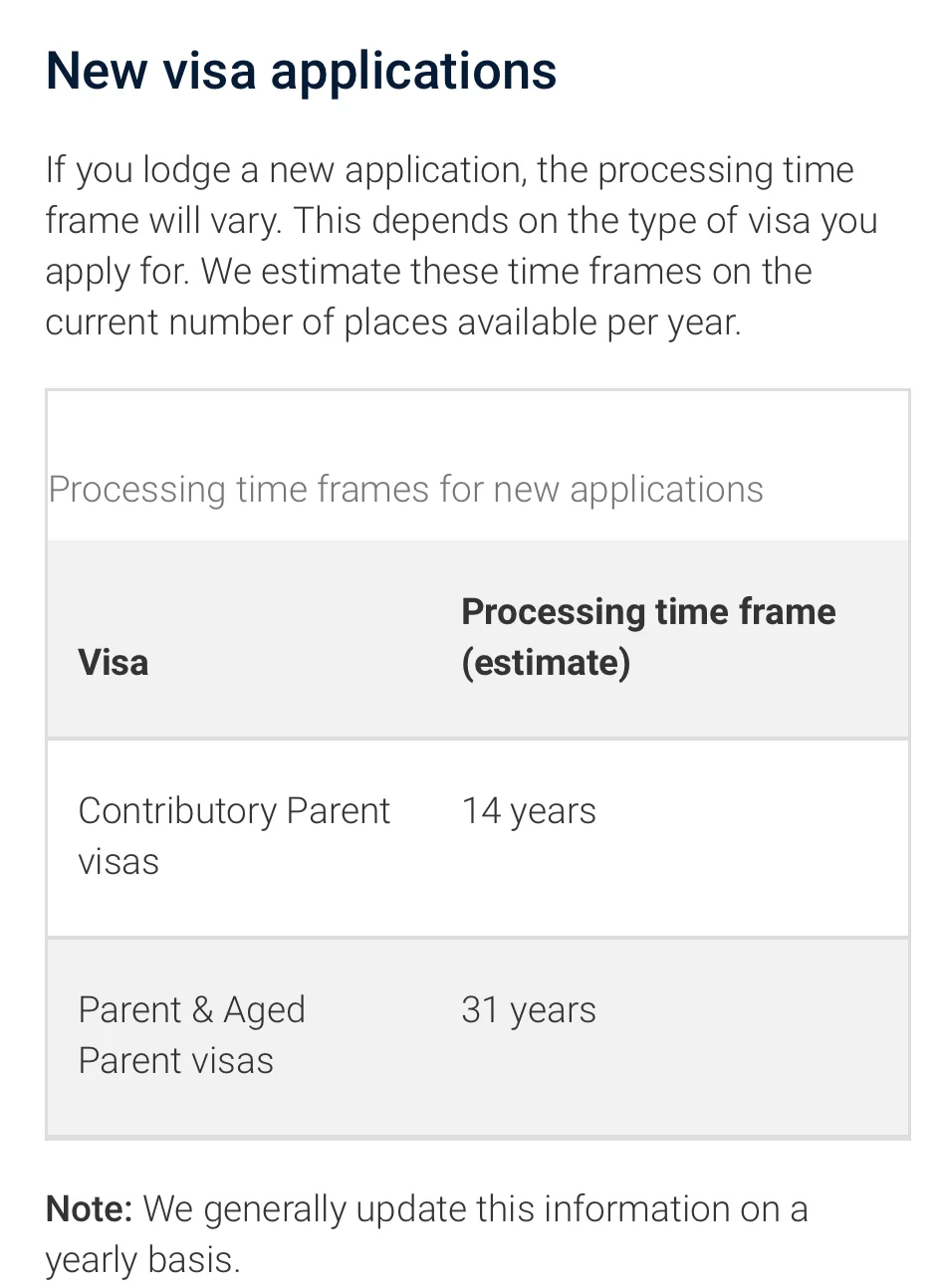Viewport: 942px width, 1288px height.
Task: Tap the 'Parent visas' line in last row
Action: [x=176, y=1061]
